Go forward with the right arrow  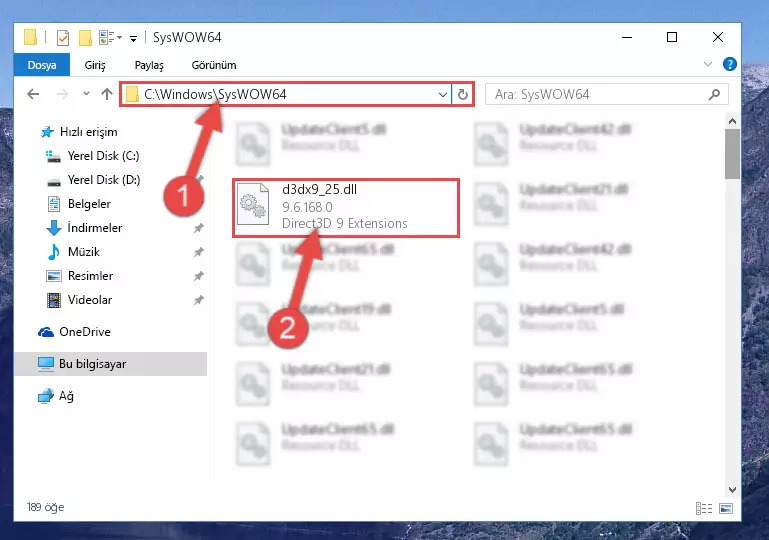(x=62, y=94)
